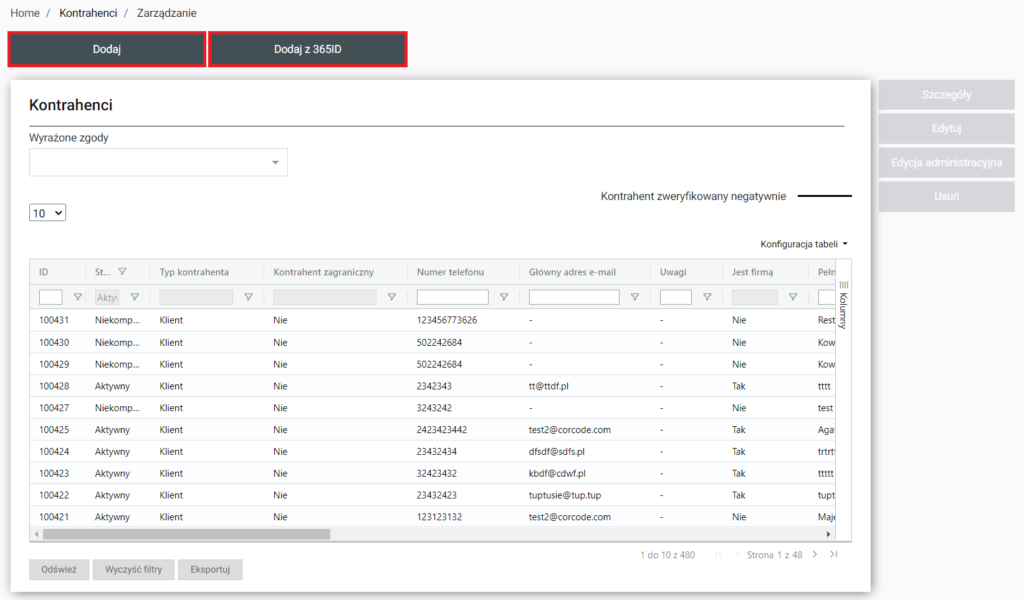The height and width of the screenshot is (600, 1024).
Task: Click filter icon in ID filter row
Action: 78,297
